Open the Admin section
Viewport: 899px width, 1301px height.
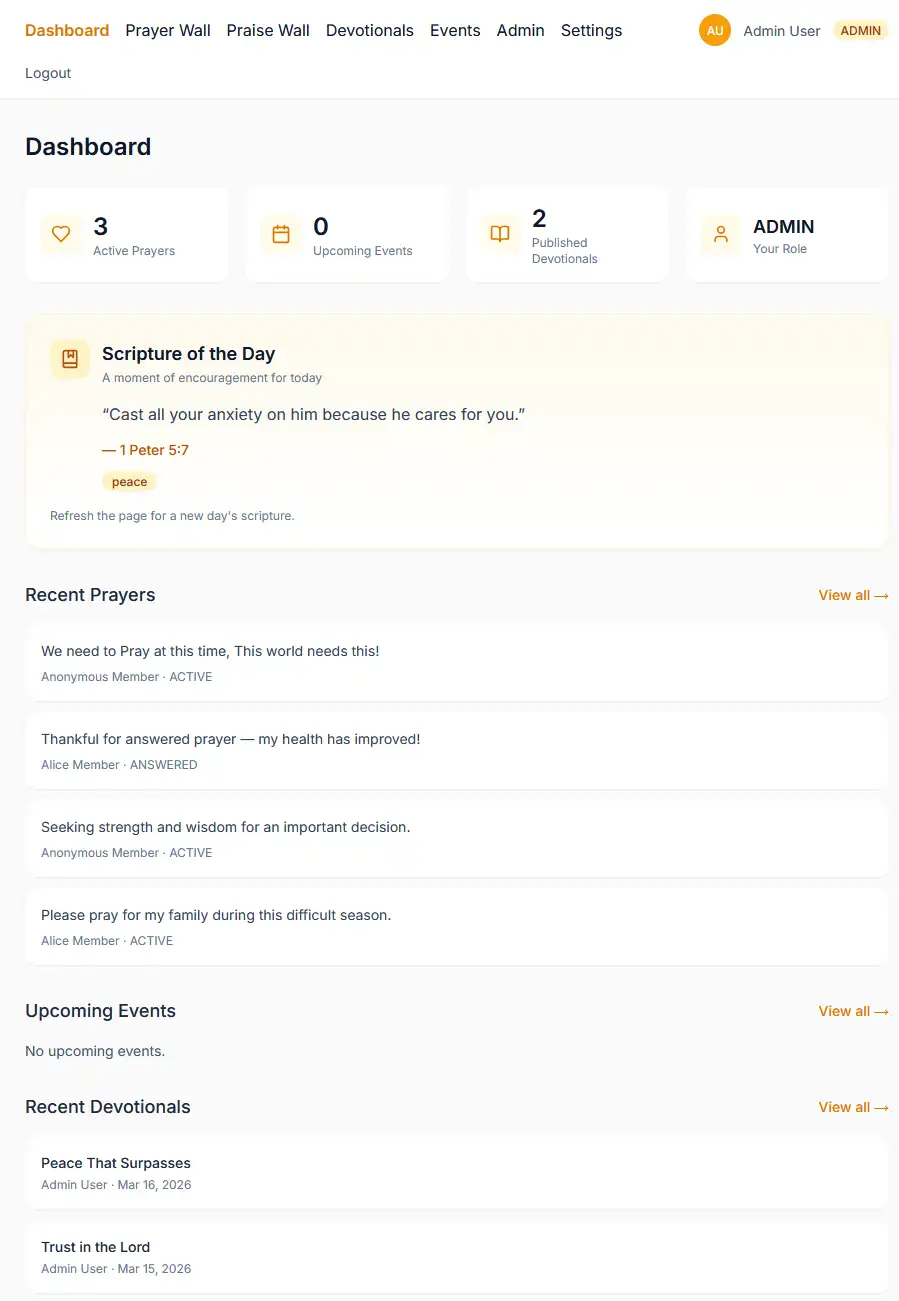point(521,30)
